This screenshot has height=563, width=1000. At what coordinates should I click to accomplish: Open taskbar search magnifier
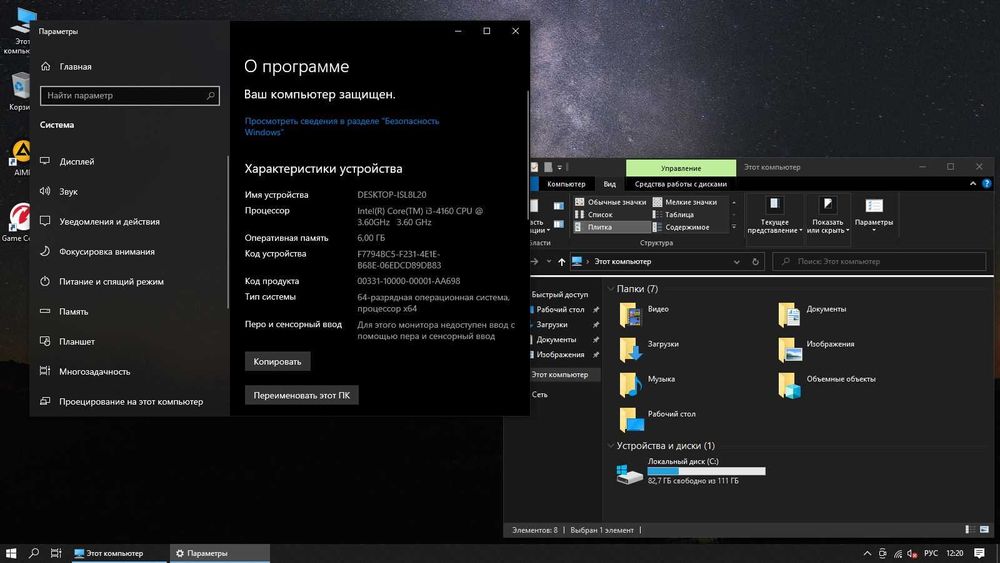pyautogui.click(x=34, y=553)
